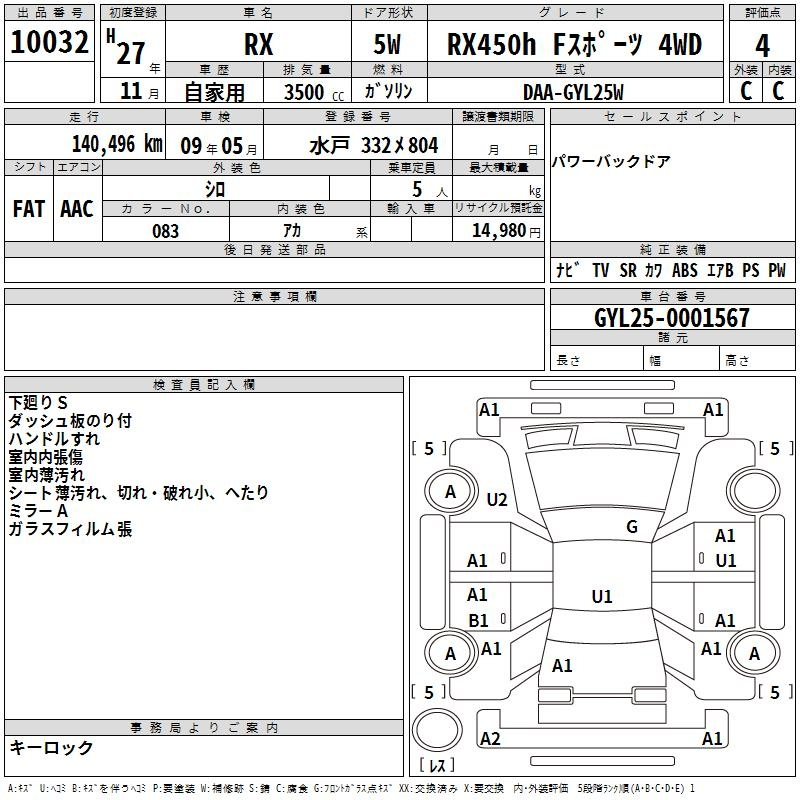Click interior color アカ
800x800 pixels.
(292, 231)
